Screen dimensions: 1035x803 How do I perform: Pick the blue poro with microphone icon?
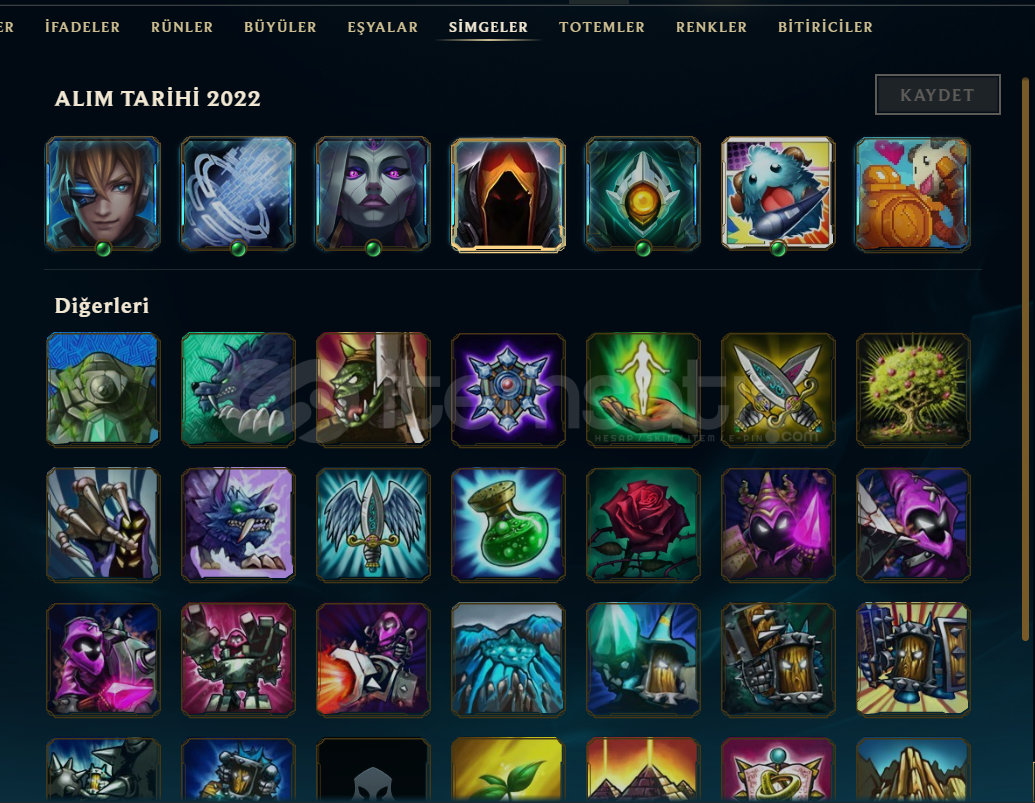click(778, 193)
